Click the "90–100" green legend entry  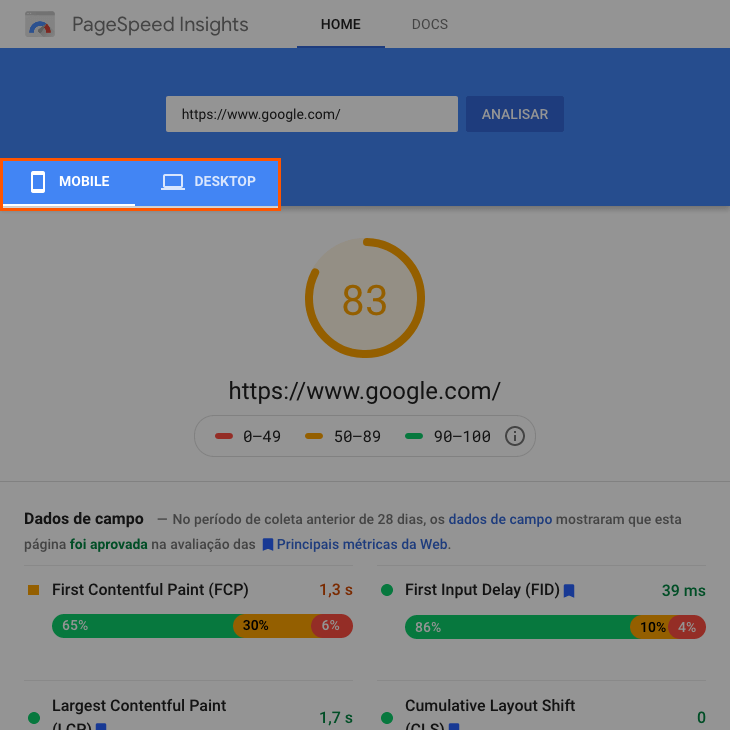tap(447, 436)
